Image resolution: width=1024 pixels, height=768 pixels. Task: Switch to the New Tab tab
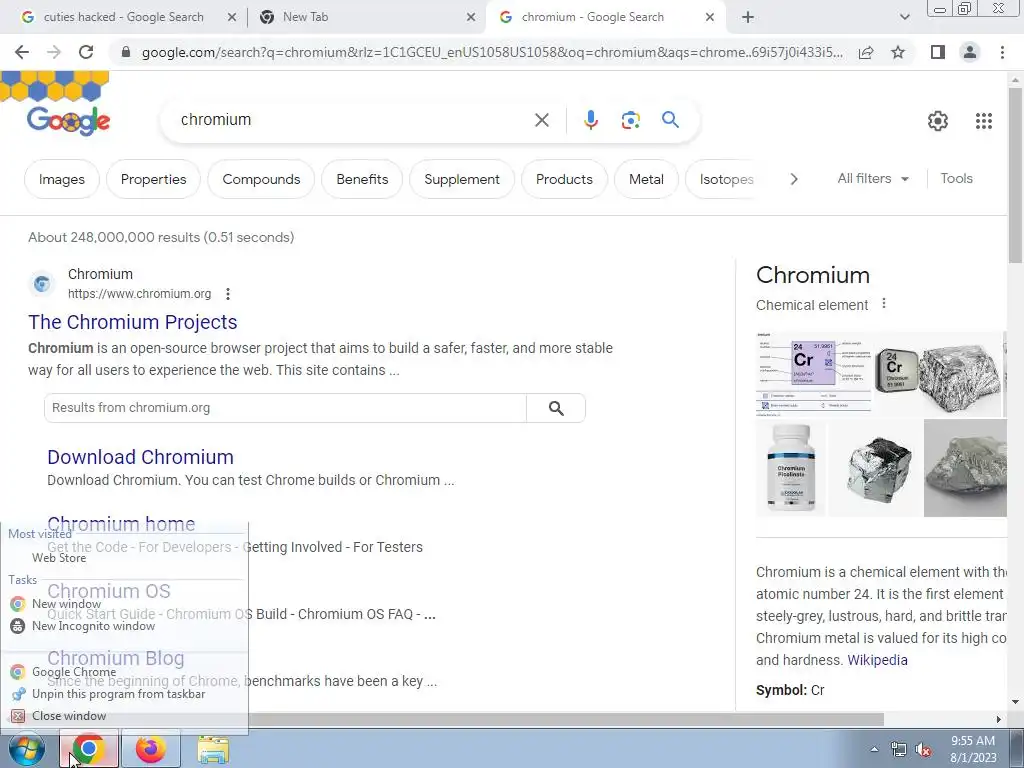pyautogui.click(x=305, y=17)
